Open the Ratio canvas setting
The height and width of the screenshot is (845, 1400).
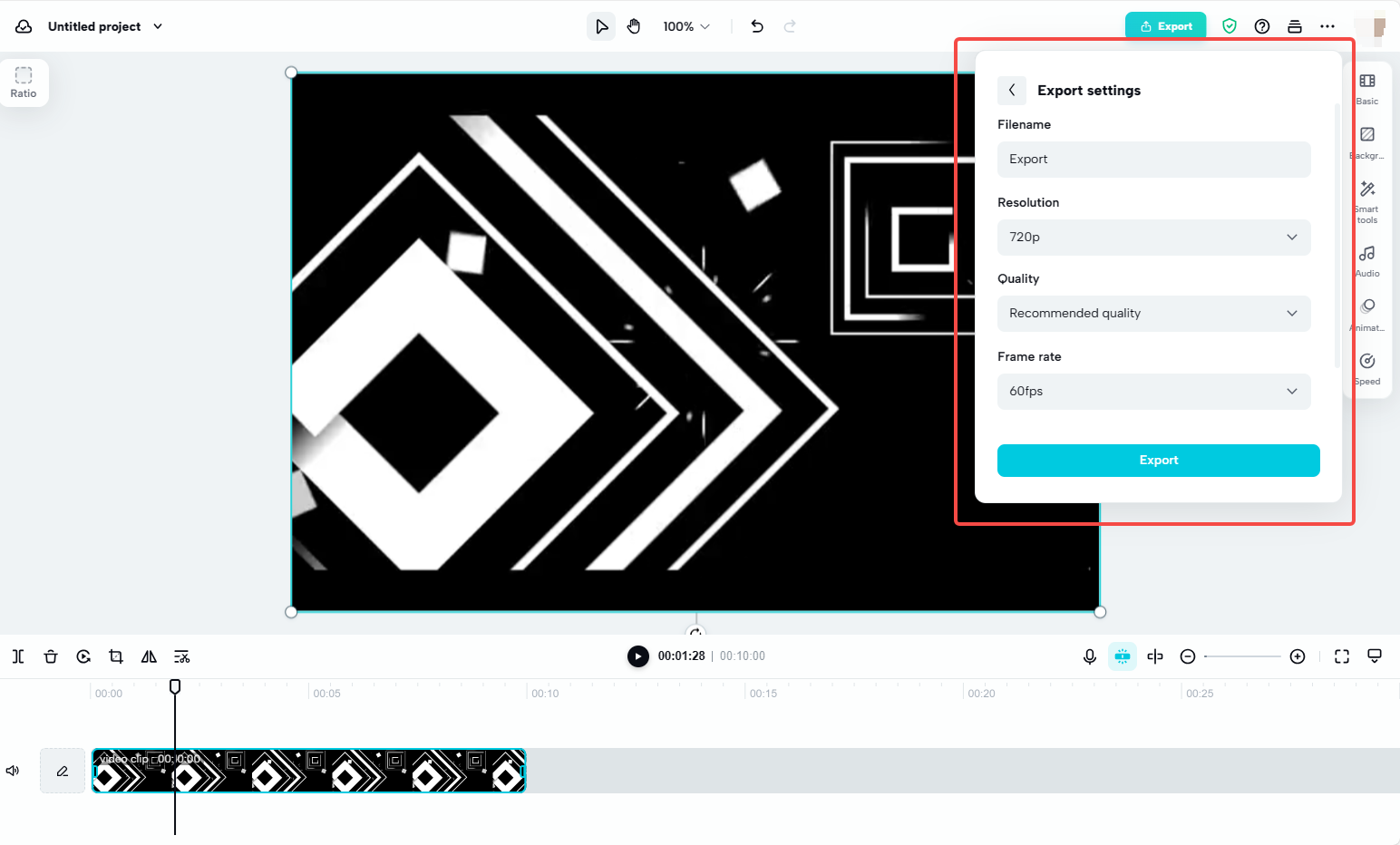[x=24, y=83]
